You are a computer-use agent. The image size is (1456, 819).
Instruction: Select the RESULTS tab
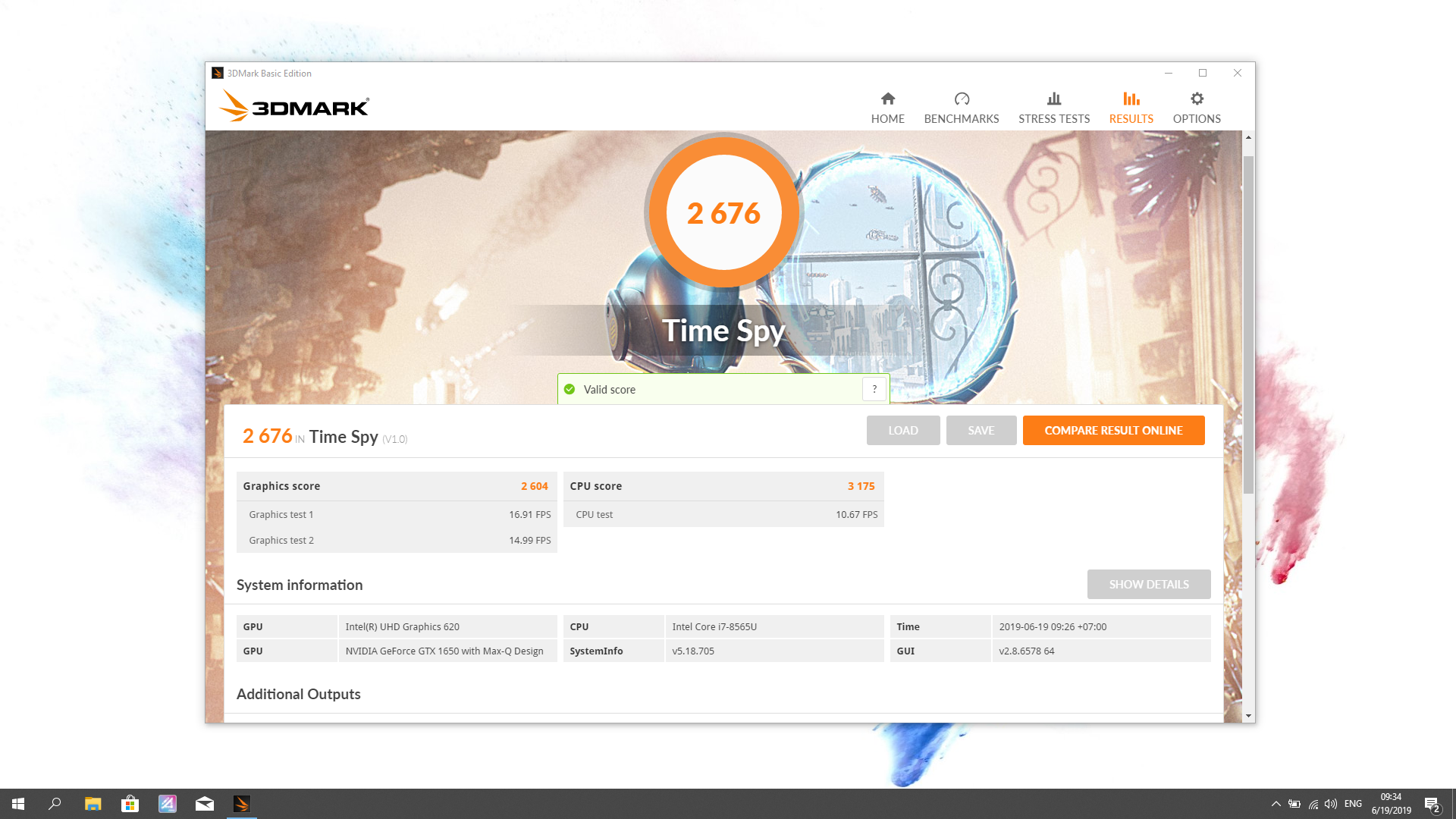[x=1131, y=108]
